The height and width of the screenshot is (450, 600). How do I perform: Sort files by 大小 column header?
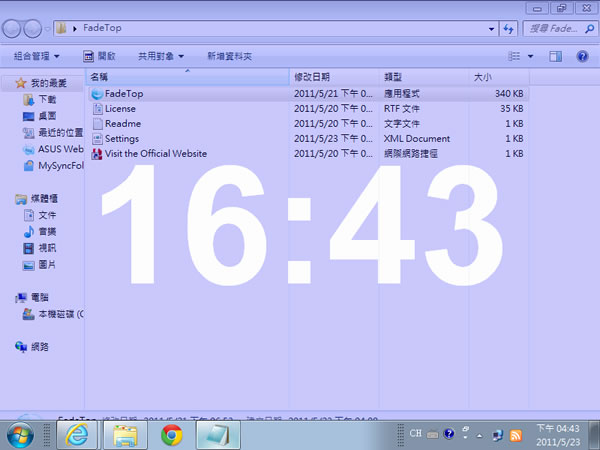tap(482, 77)
